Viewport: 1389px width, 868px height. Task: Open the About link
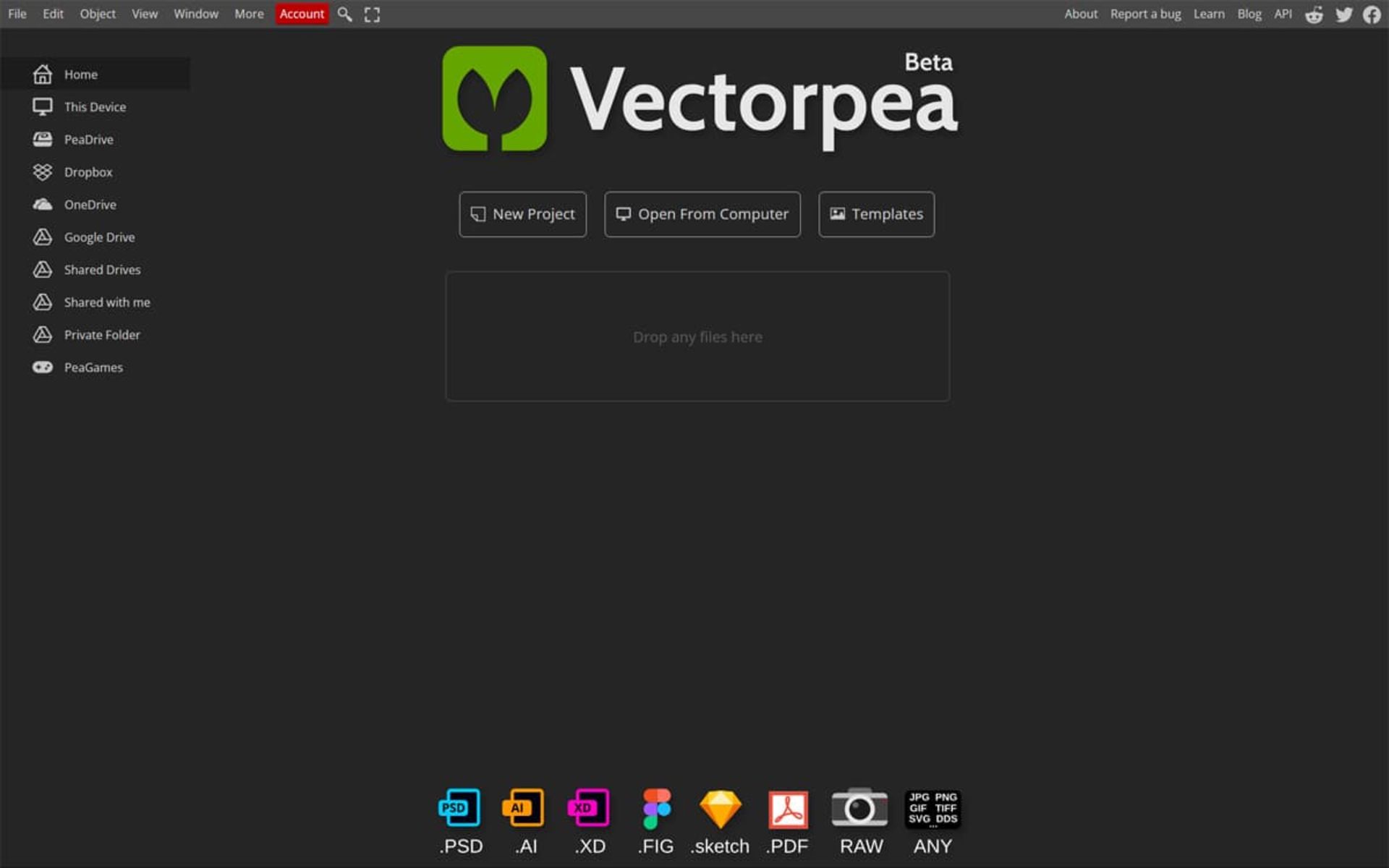point(1081,14)
